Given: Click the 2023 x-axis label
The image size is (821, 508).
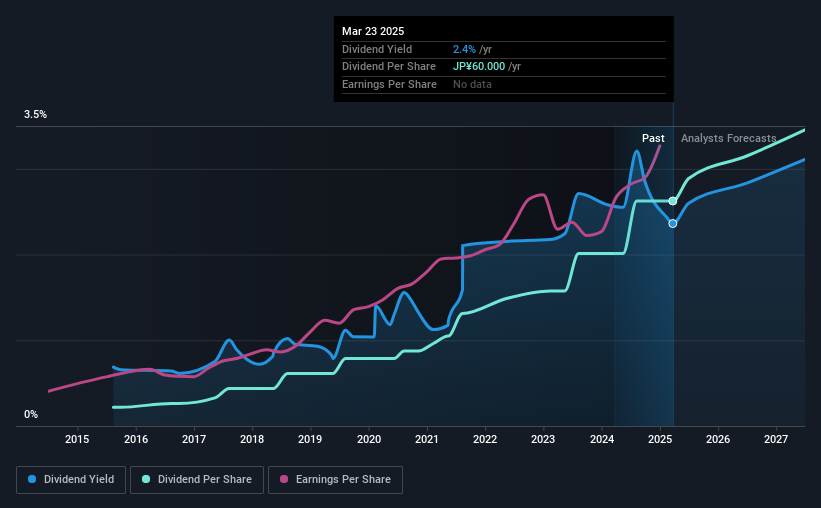Looking at the screenshot, I should coord(543,439).
